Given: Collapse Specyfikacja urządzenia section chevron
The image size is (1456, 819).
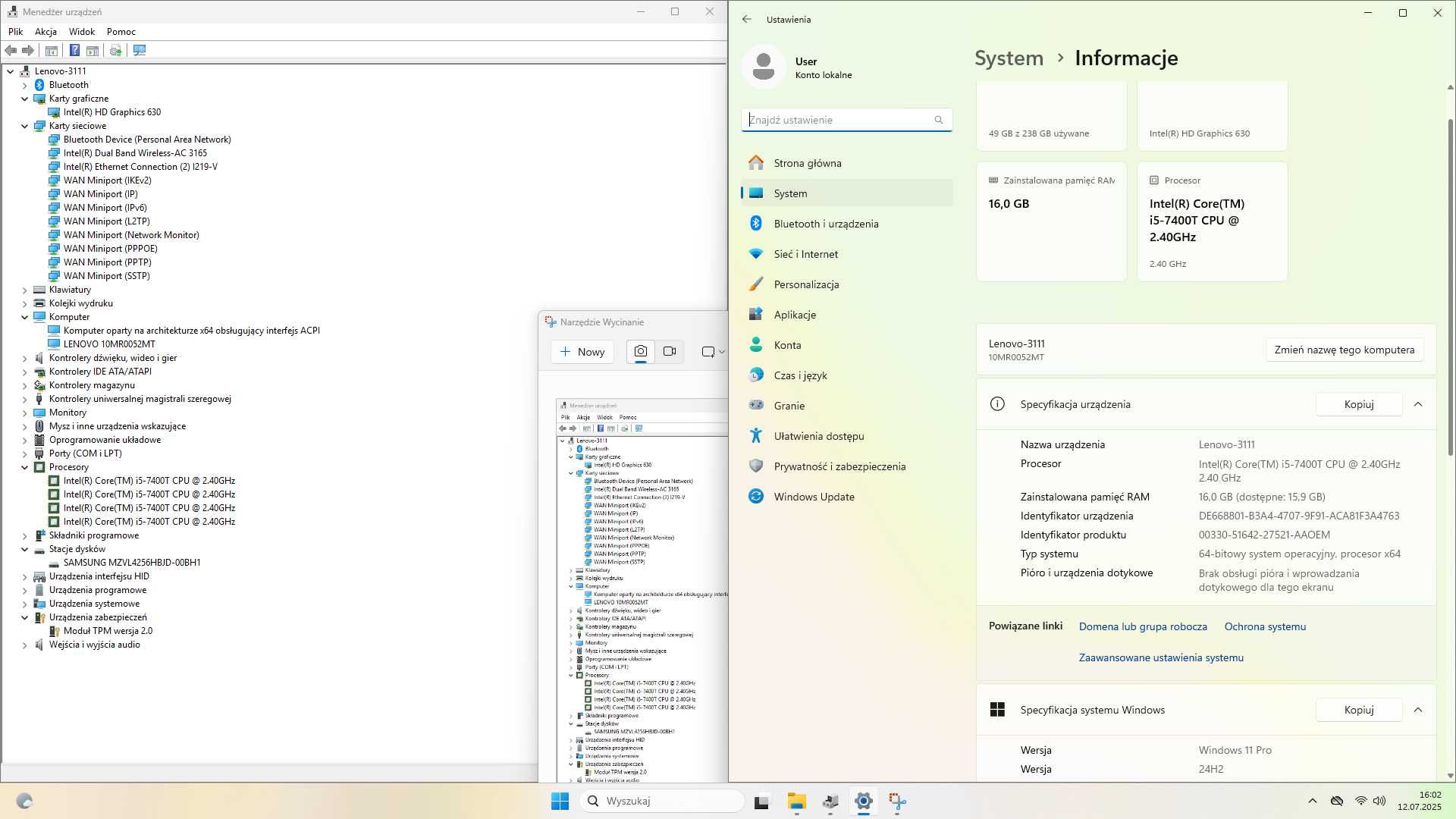Looking at the screenshot, I should click(1418, 404).
